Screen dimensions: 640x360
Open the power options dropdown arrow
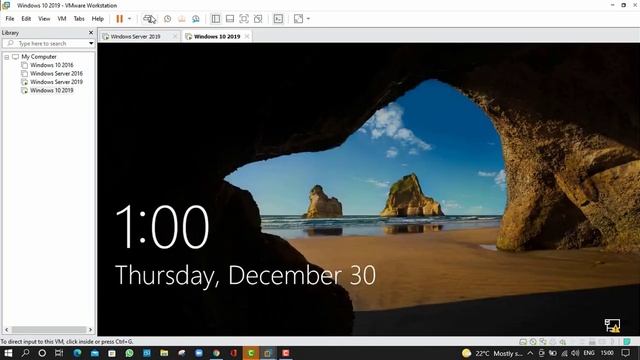129,19
